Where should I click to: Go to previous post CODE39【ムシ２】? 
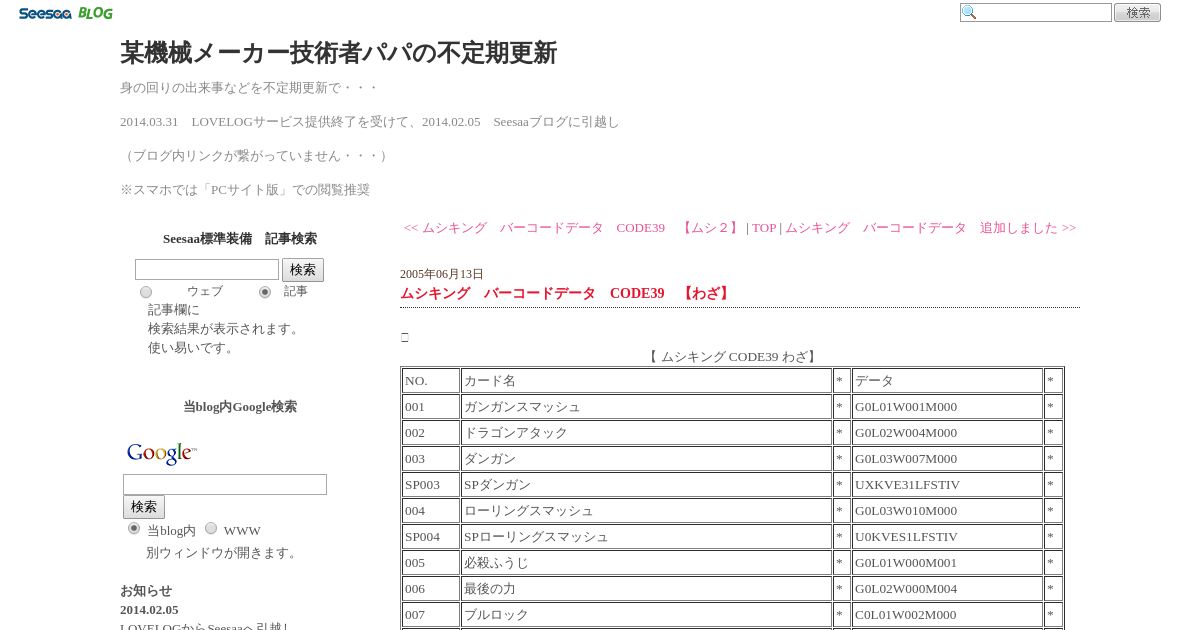[572, 228]
